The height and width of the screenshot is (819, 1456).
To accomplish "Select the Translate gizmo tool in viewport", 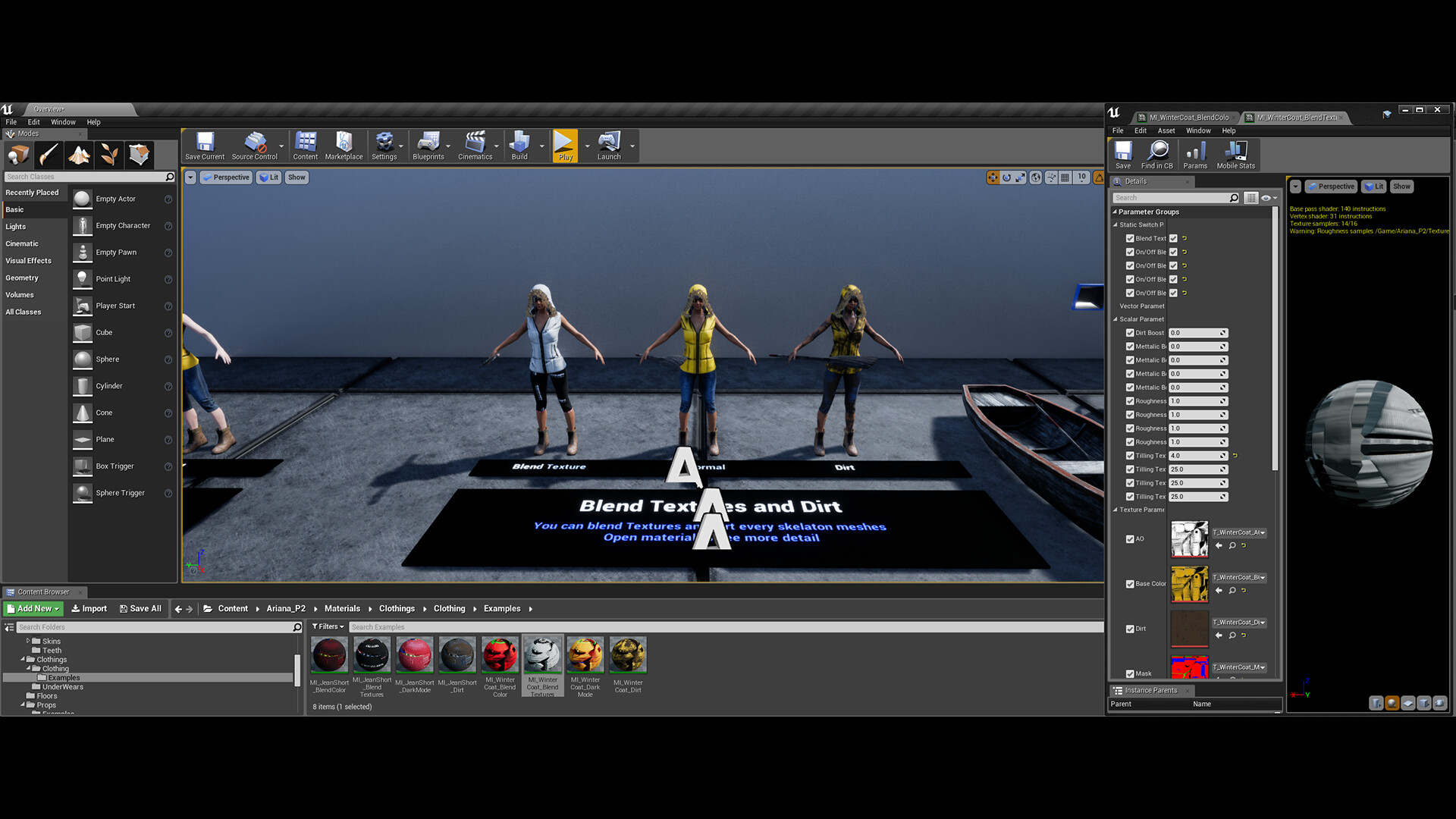I will click(x=993, y=177).
